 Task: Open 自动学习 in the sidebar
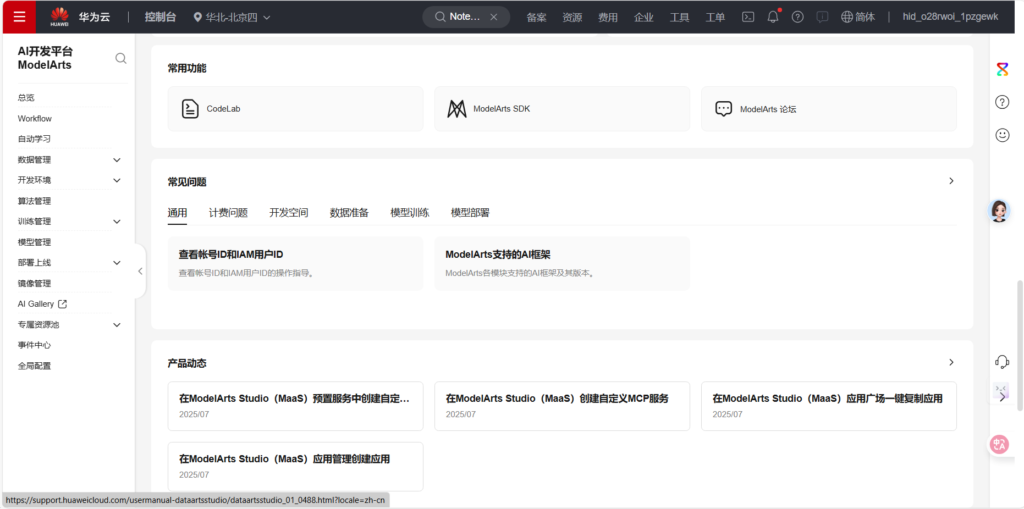(34, 139)
